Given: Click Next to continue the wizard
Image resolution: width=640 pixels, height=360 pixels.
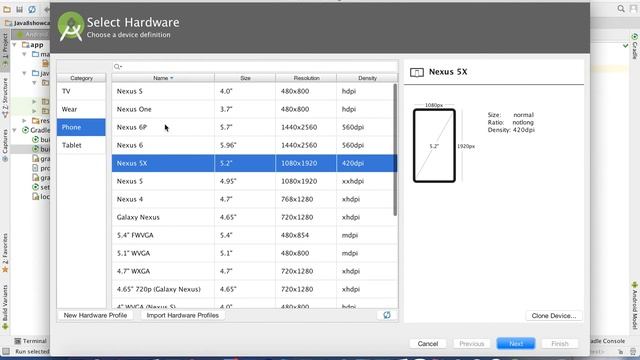Looking at the screenshot, I should tap(516, 344).
